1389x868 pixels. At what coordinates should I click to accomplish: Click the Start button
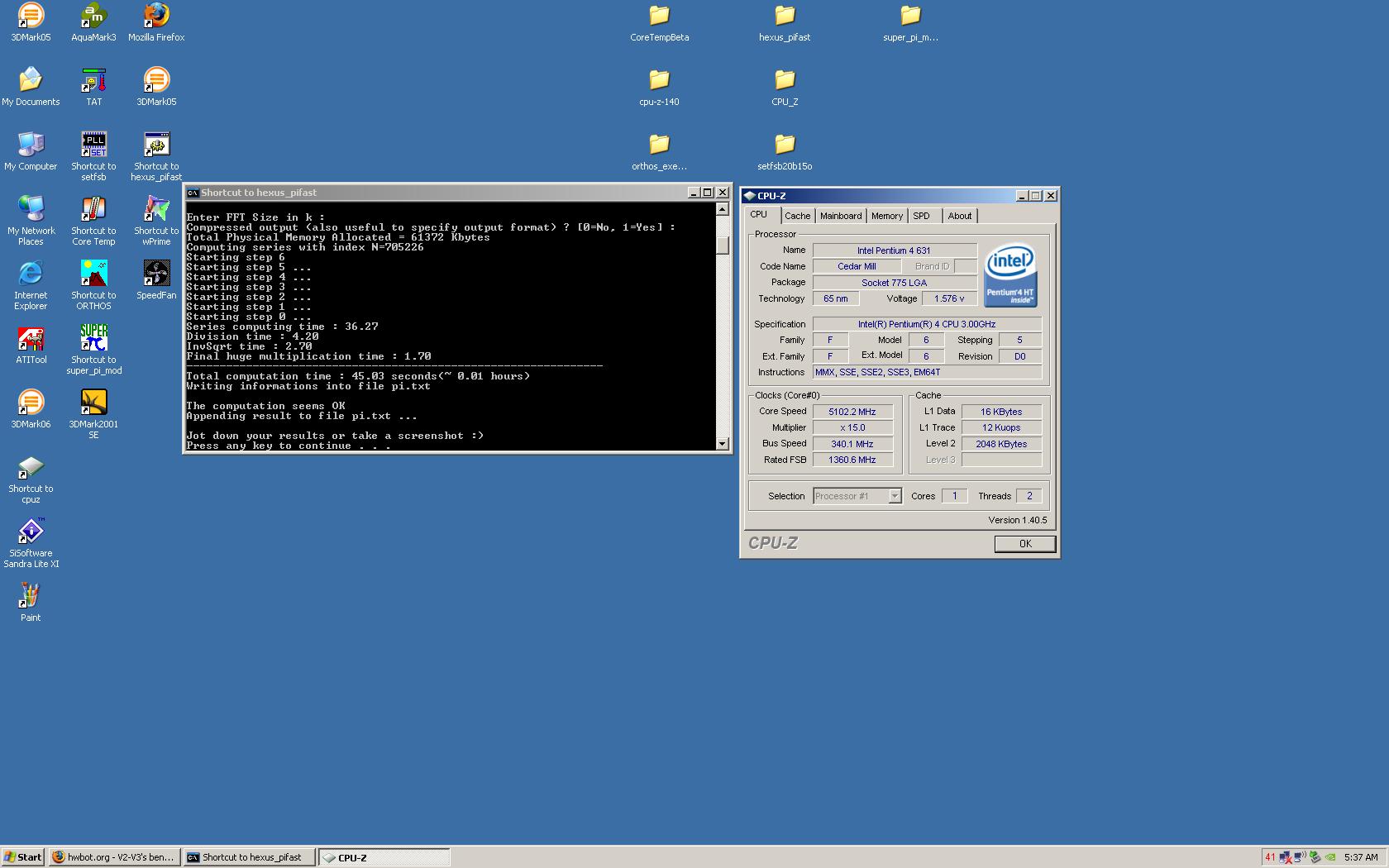point(23,857)
